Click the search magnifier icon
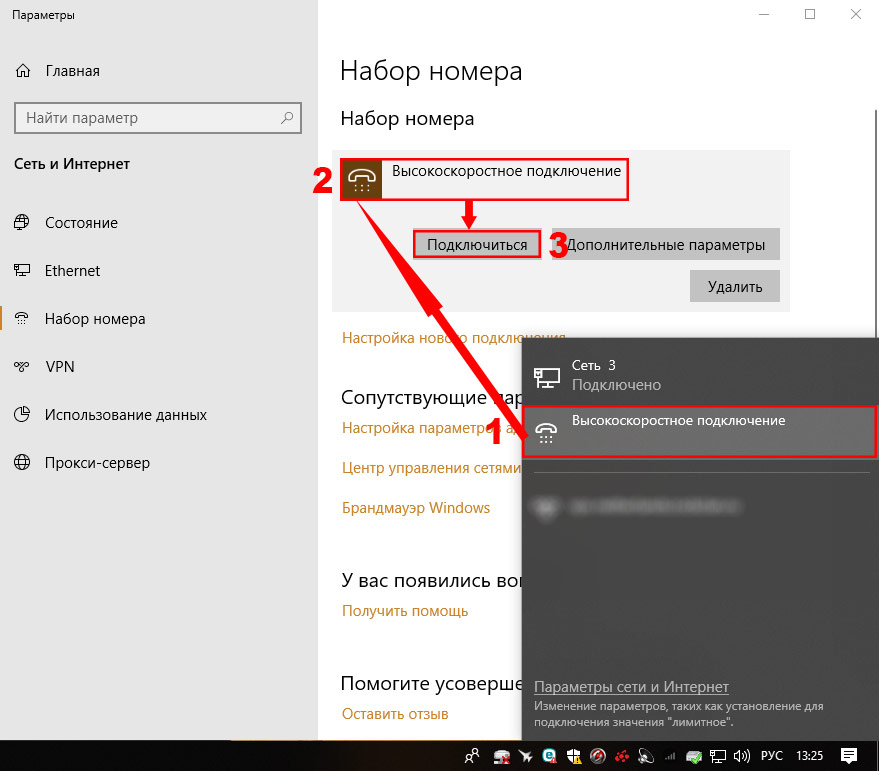Image resolution: width=879 pixels, height=771 pixels. [287, 118]
